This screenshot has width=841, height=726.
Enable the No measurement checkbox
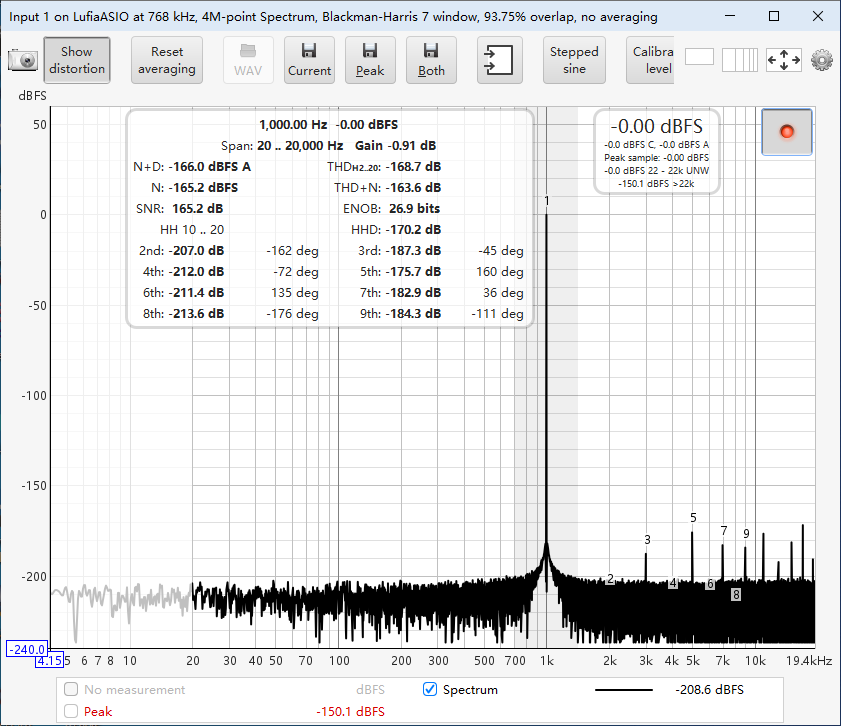point(71,689)
